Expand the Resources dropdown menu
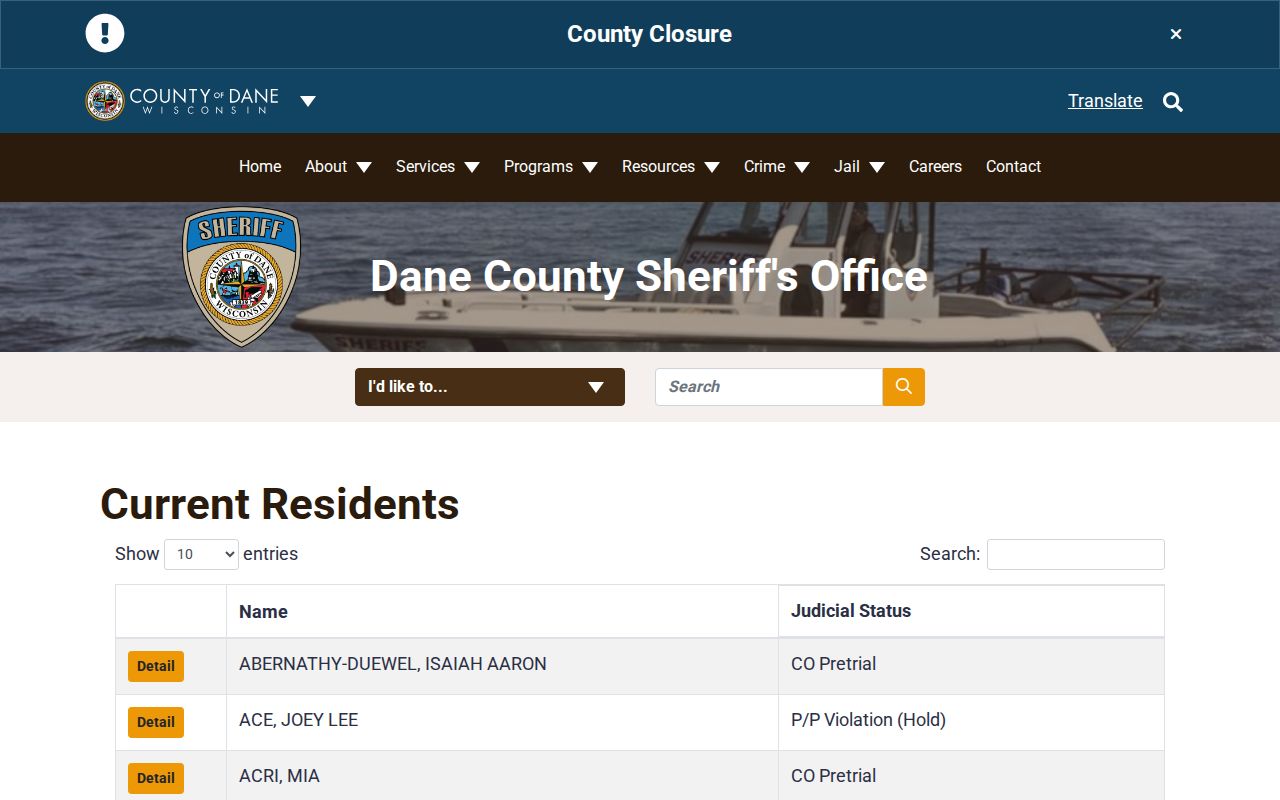Image resolution: width=1280 pixels, height=800 pixels. coord(671,167)
